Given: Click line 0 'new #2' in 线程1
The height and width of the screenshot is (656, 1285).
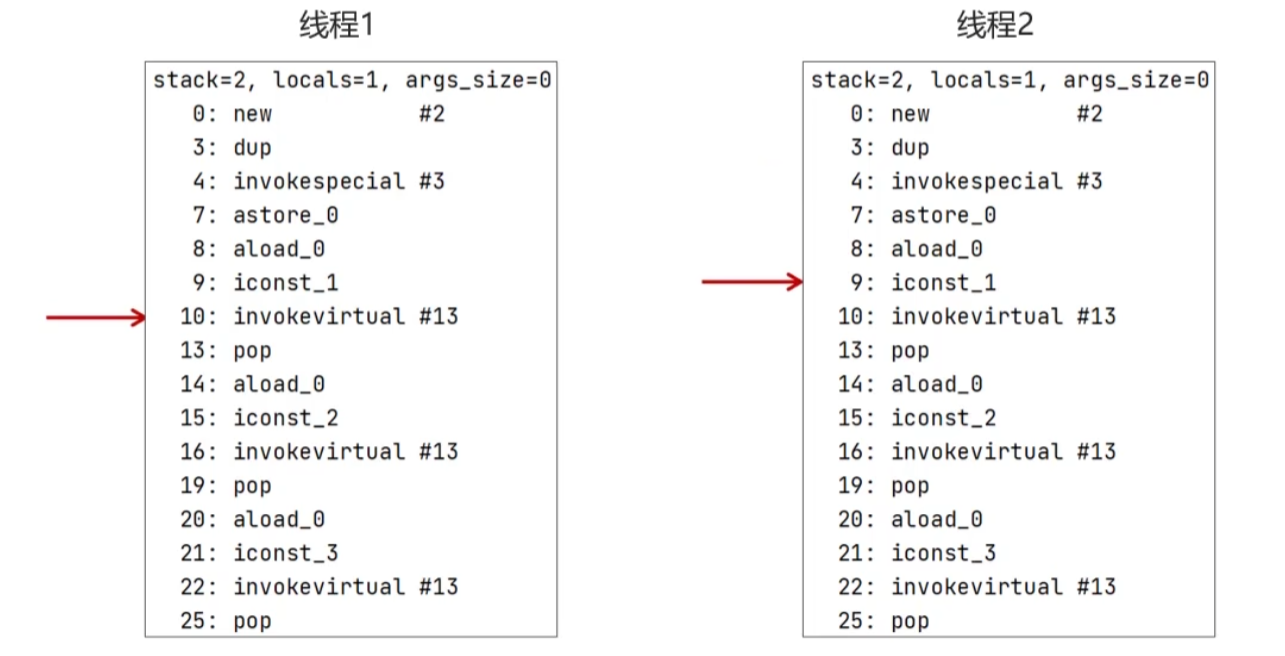Looking at the screenshot, I should tap(318, 114).
